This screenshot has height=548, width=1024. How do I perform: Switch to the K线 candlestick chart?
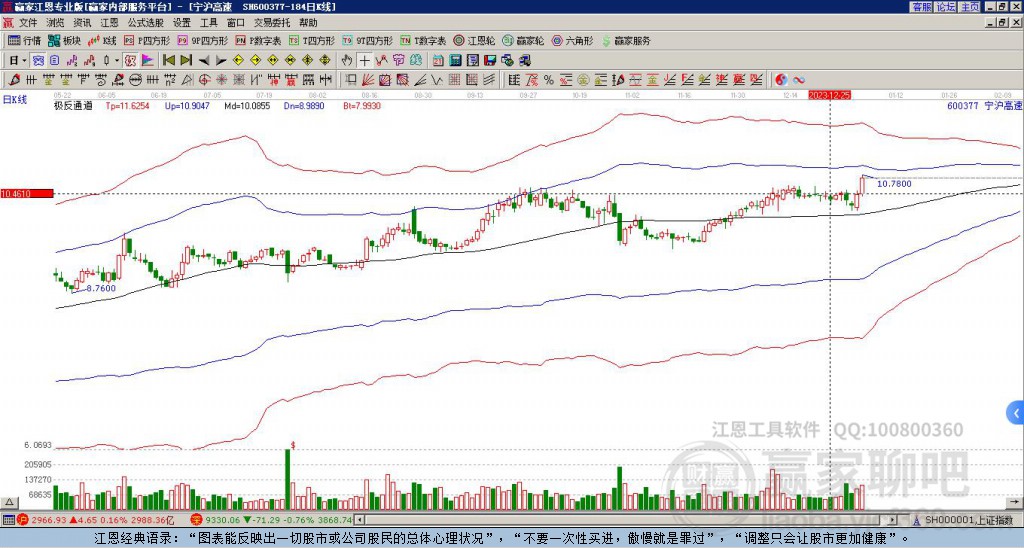click(x=103, y=40)
